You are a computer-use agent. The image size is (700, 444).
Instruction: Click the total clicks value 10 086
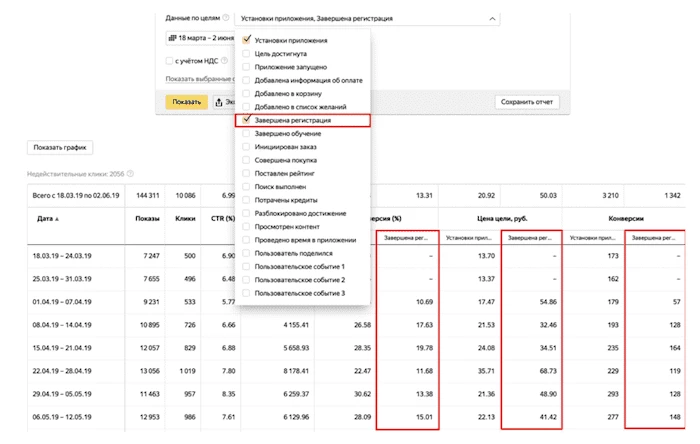coord(185,195)
